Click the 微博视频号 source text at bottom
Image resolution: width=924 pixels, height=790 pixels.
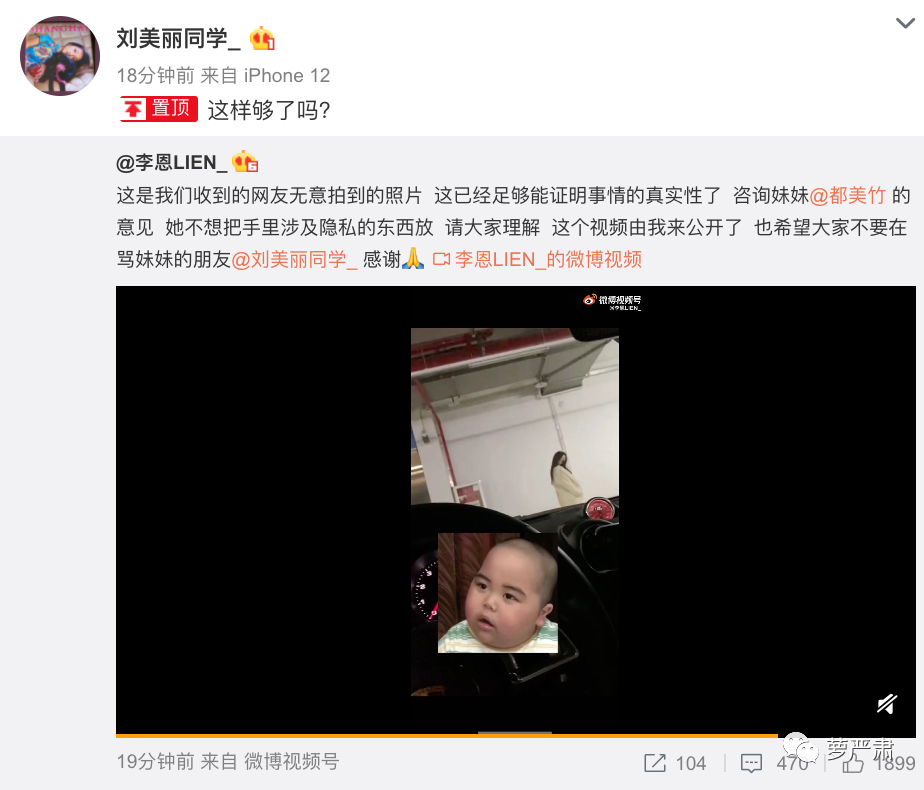tap(292, 762)
